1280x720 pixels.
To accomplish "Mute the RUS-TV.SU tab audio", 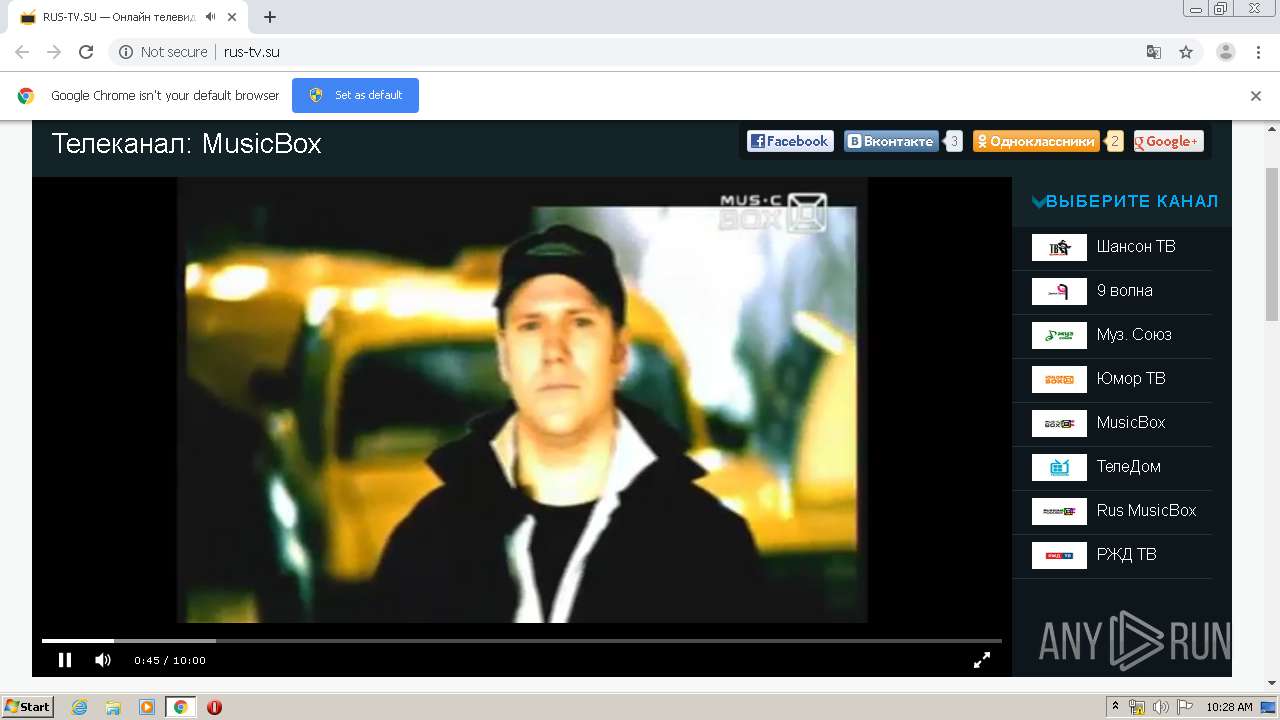I will (x=211, y=17).
